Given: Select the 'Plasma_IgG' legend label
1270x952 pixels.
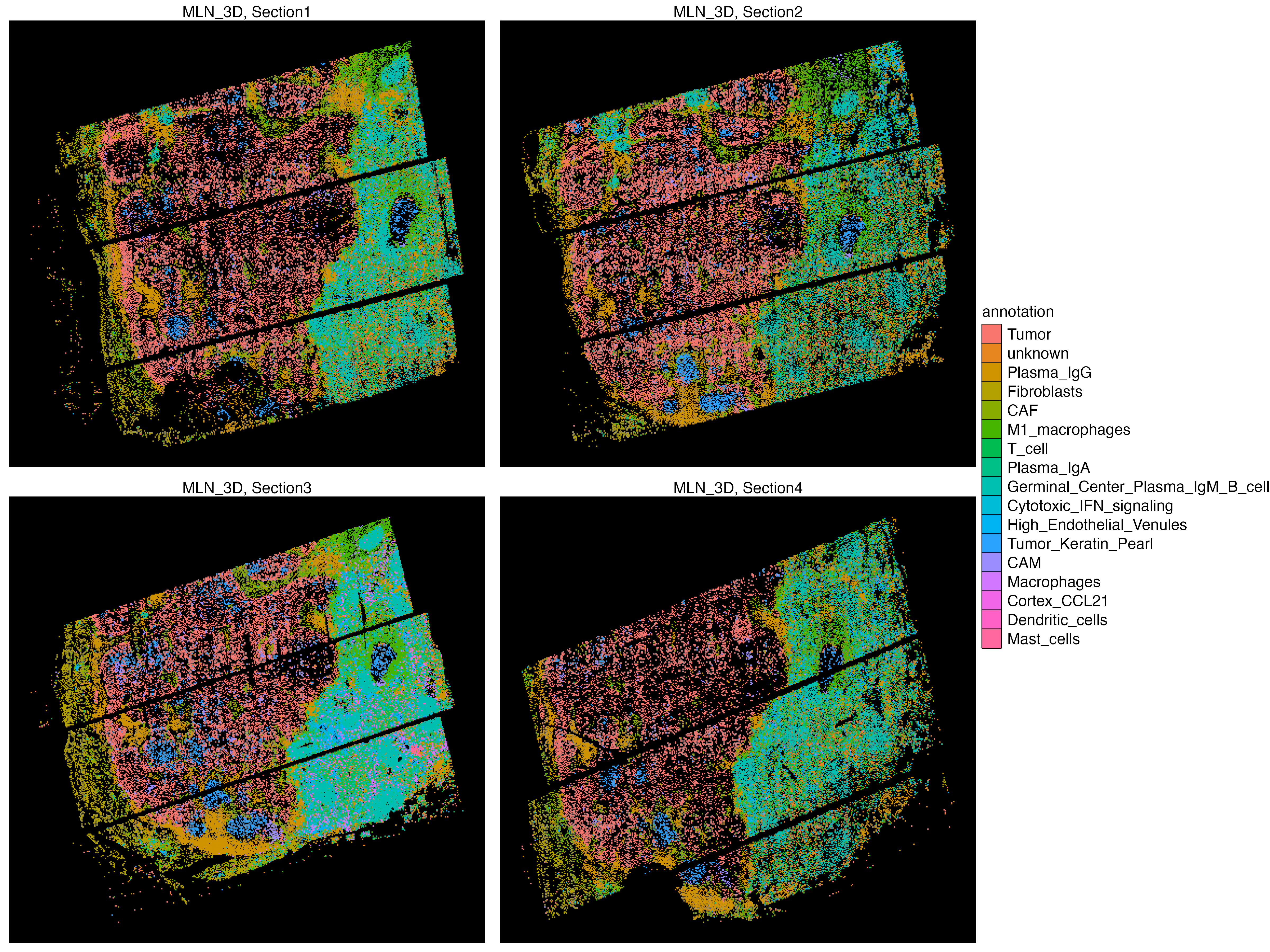Looking at the screenshot, I should 1049,372.
